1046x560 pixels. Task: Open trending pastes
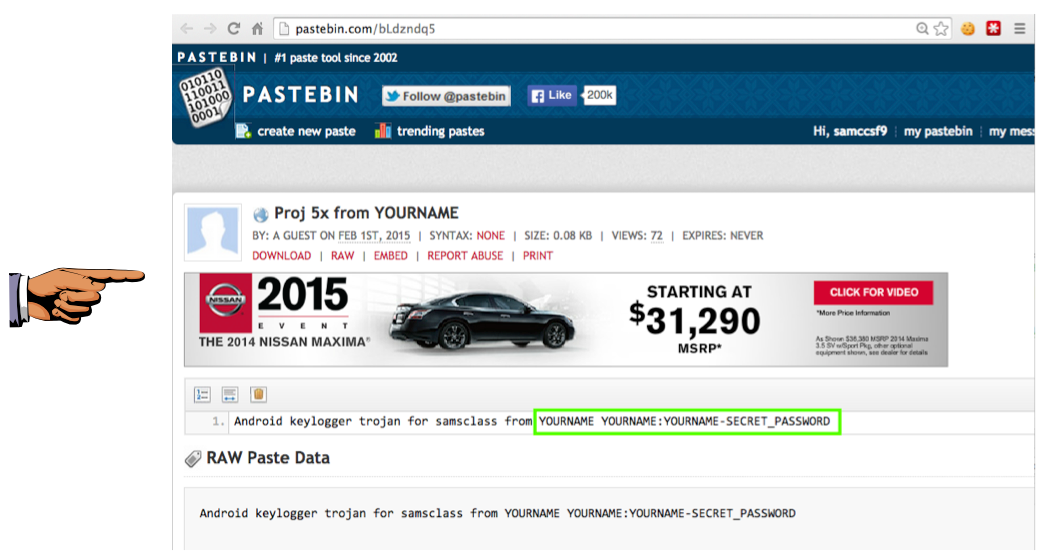coord(440,131)
